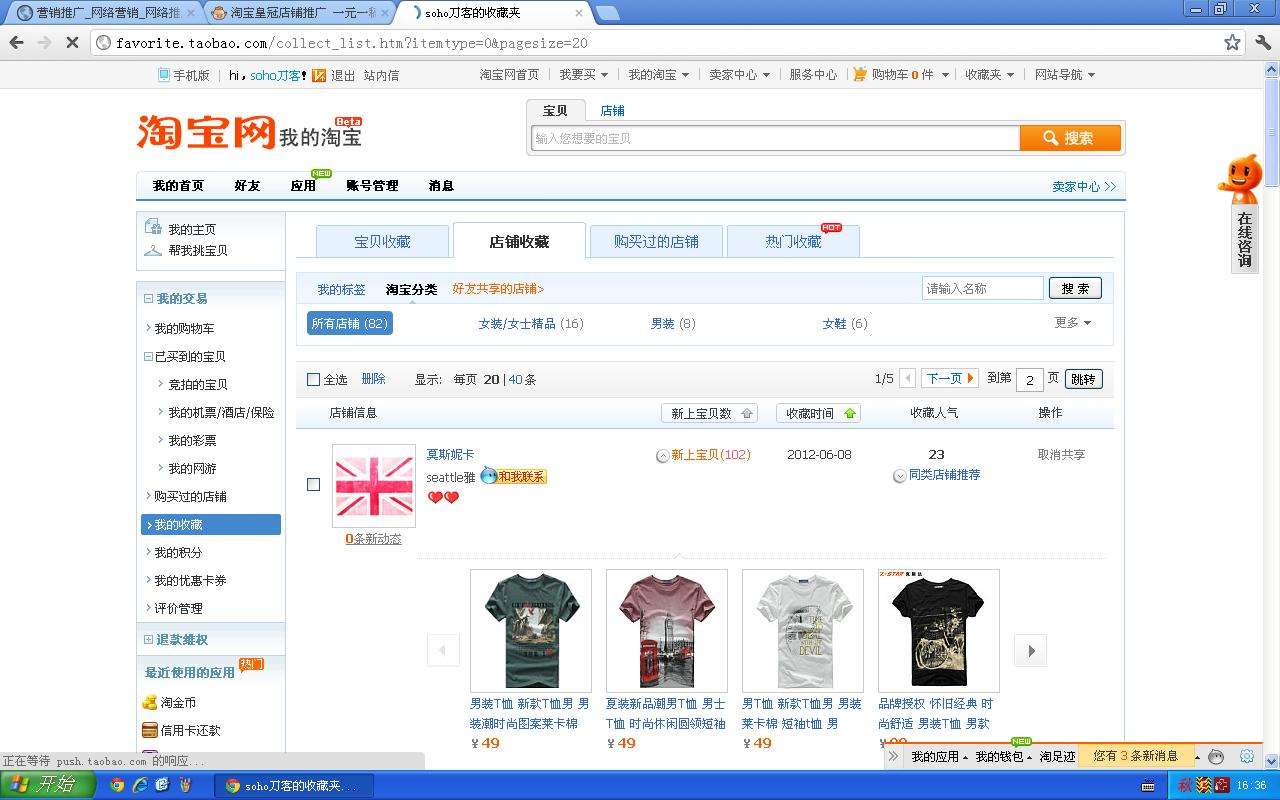Image resolution: width=1280 pixels, height=800 pixels.
Task: Click the browser bookmark star icon
Action: pyautogui.click(x=1232, y=43)
